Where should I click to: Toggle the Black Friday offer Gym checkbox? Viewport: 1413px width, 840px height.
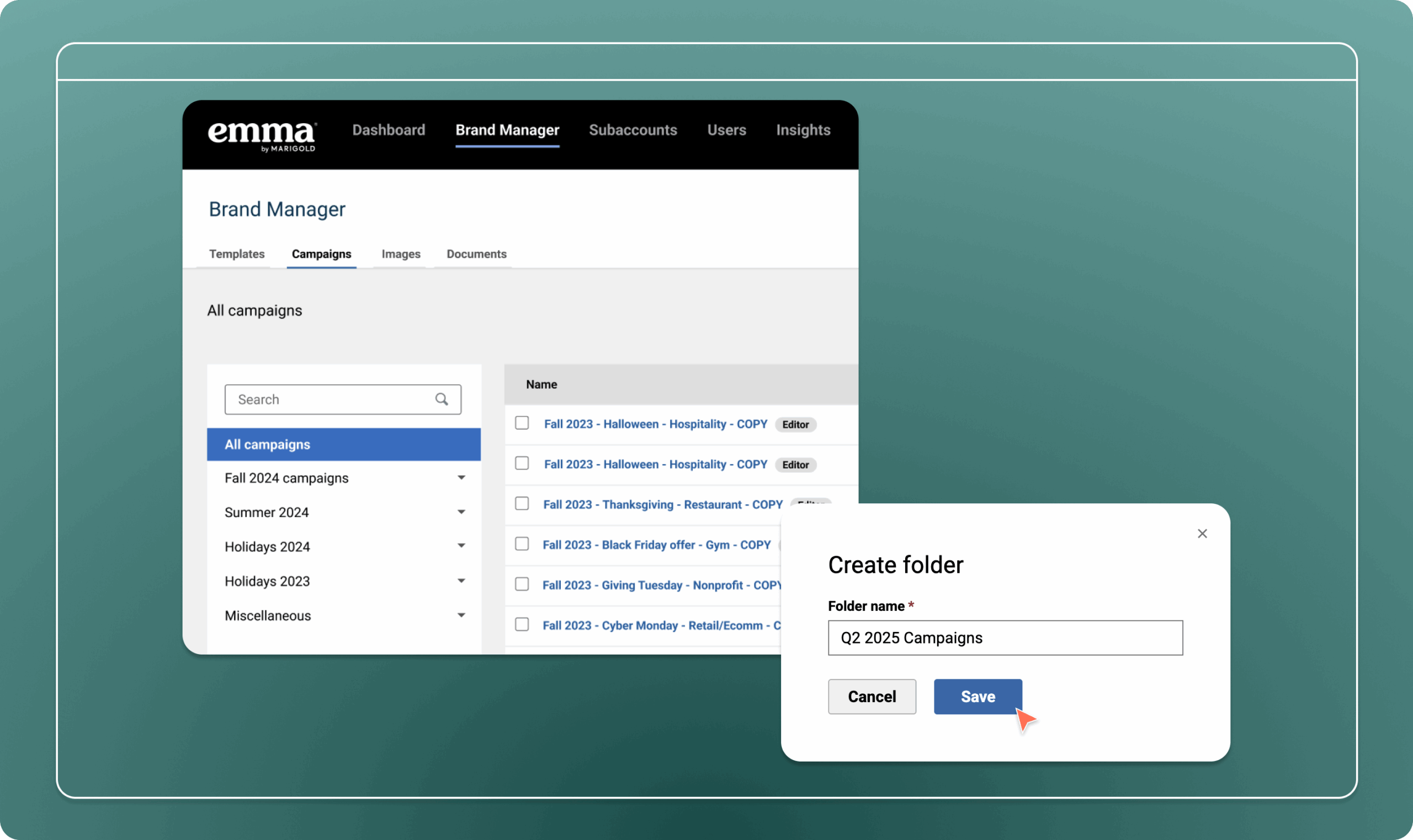coord(522,544)
